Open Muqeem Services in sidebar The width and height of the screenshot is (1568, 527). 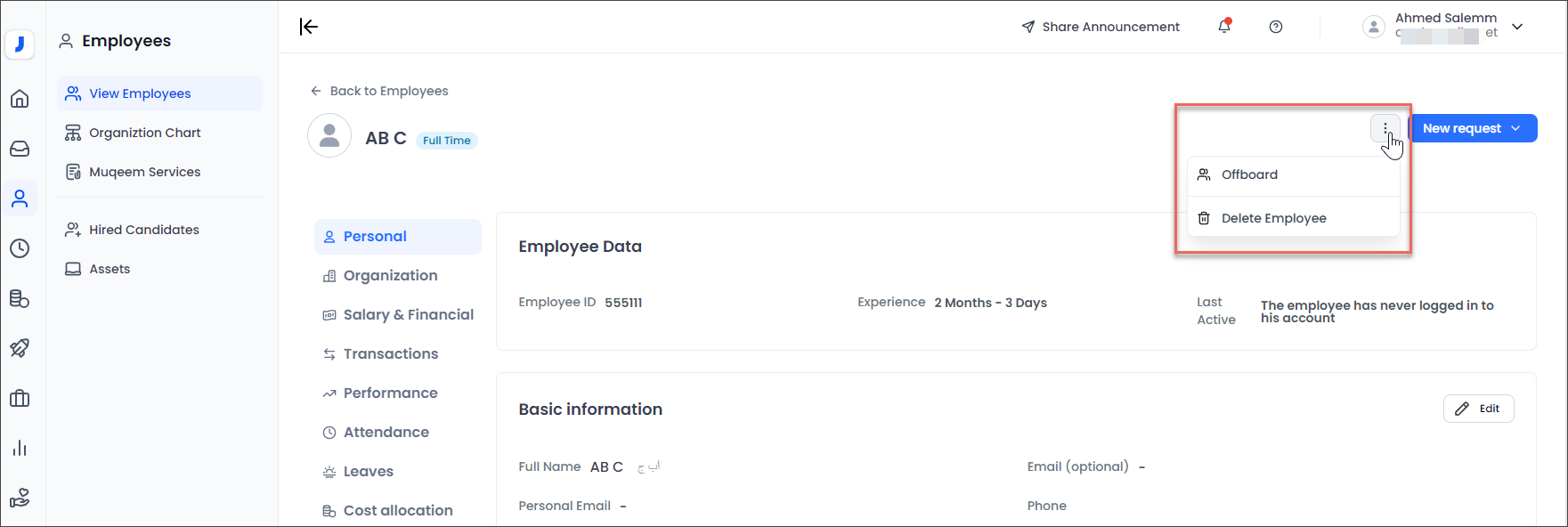144,172
